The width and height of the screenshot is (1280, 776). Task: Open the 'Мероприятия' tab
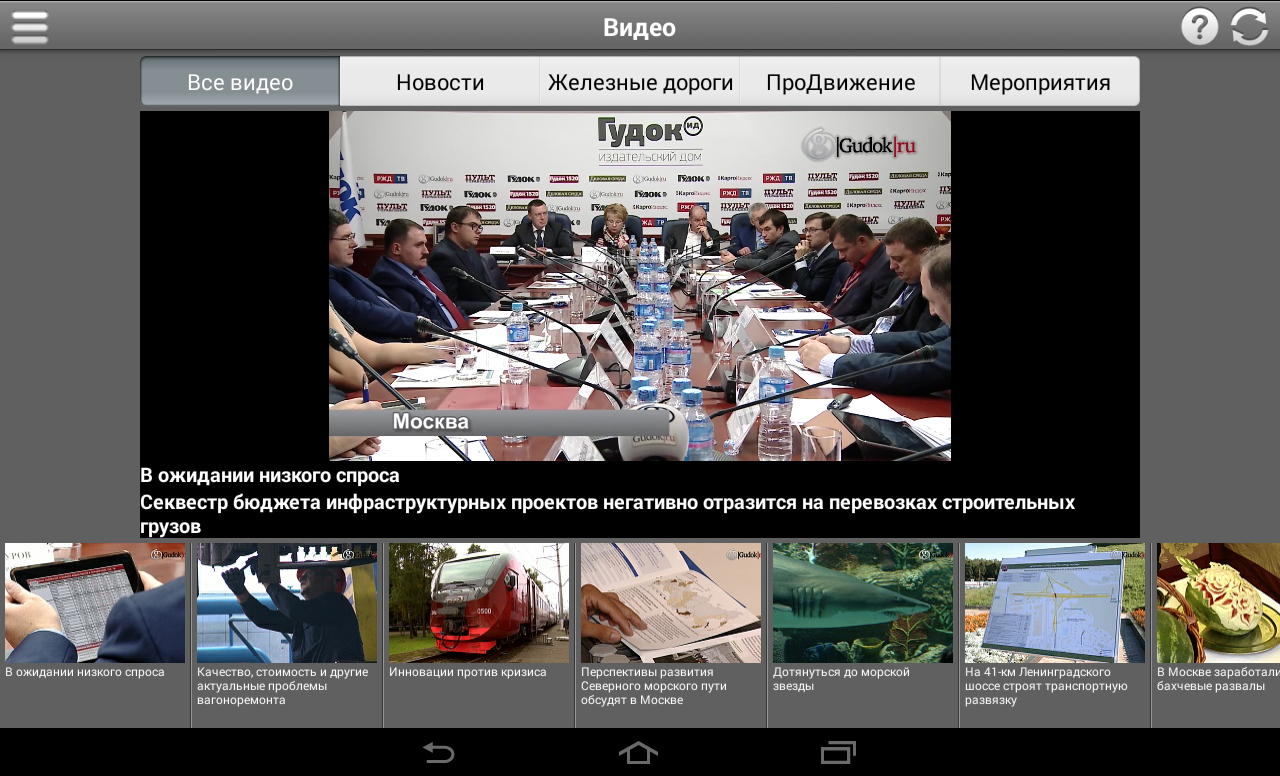tap(1040, 82)
